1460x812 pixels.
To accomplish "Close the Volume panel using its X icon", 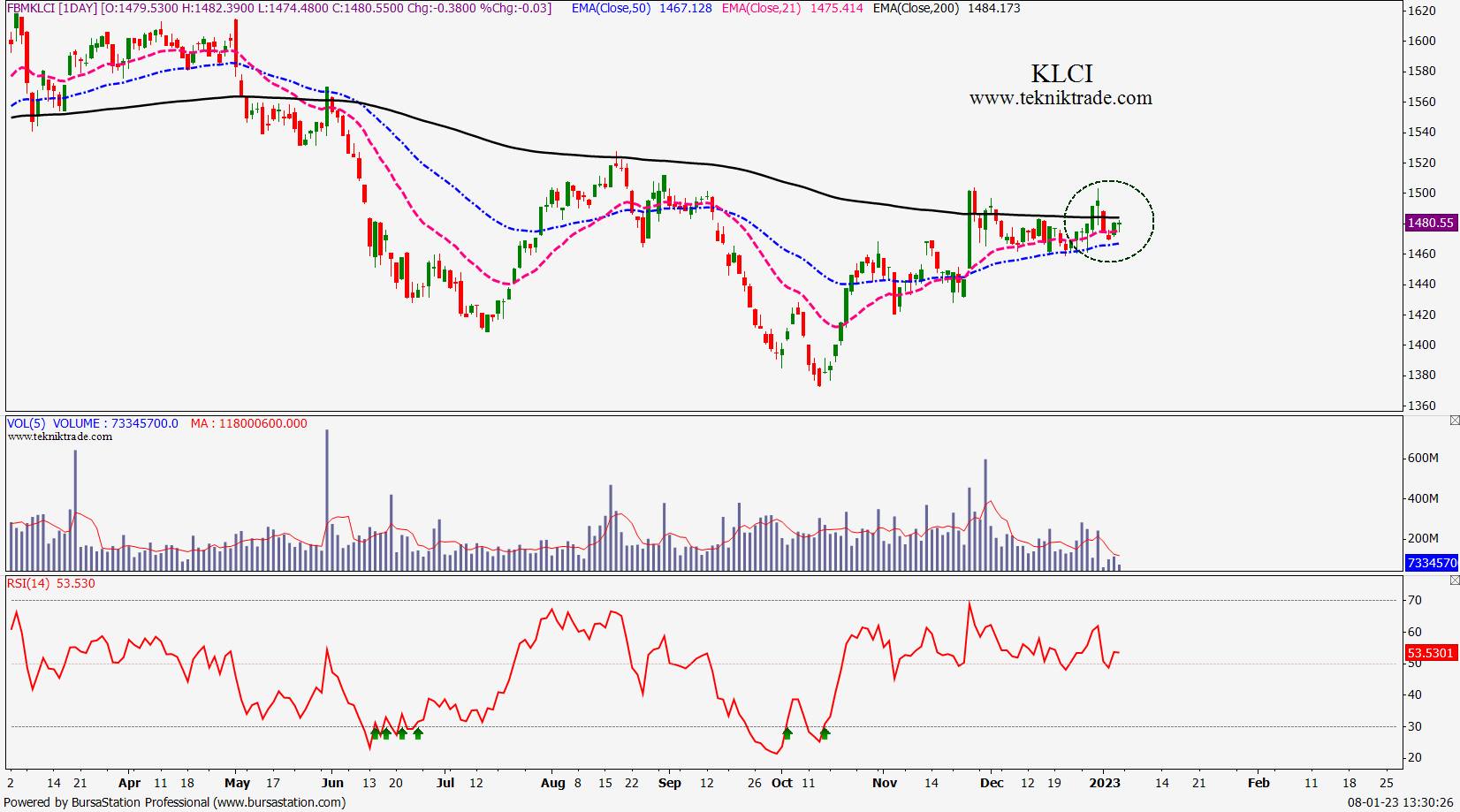I will pos(1455,420).
